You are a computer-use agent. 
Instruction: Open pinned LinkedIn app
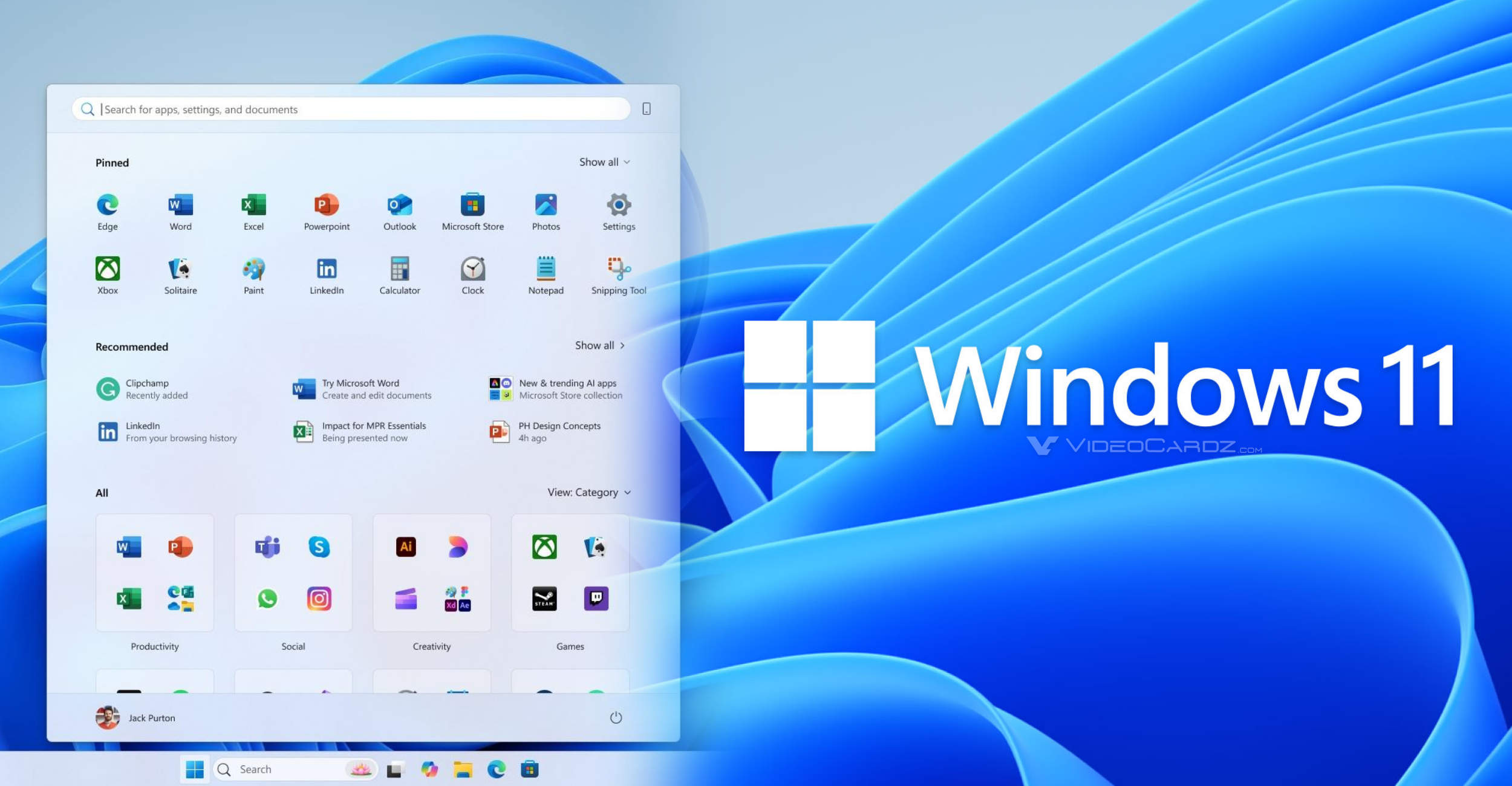[x=327, y=276]
